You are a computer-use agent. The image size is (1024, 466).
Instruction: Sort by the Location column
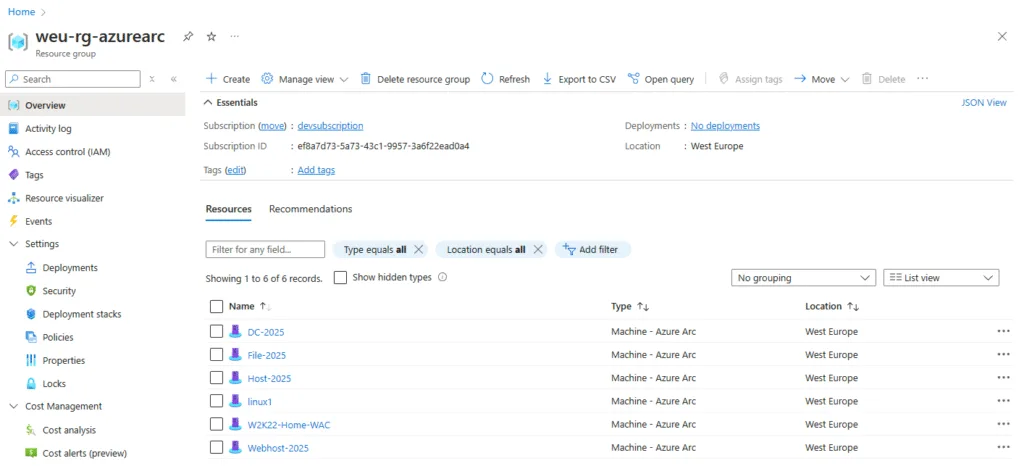tap(832, 306)
